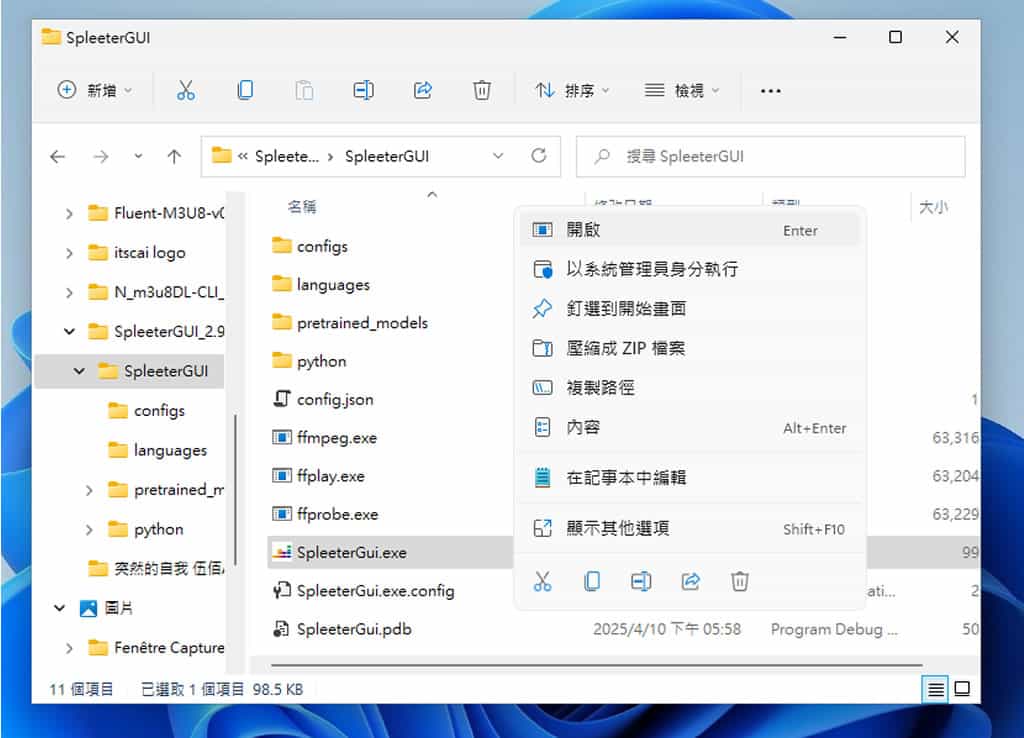Click the Spleete... breadcrumb in the address bar

[x=287, y=157]
